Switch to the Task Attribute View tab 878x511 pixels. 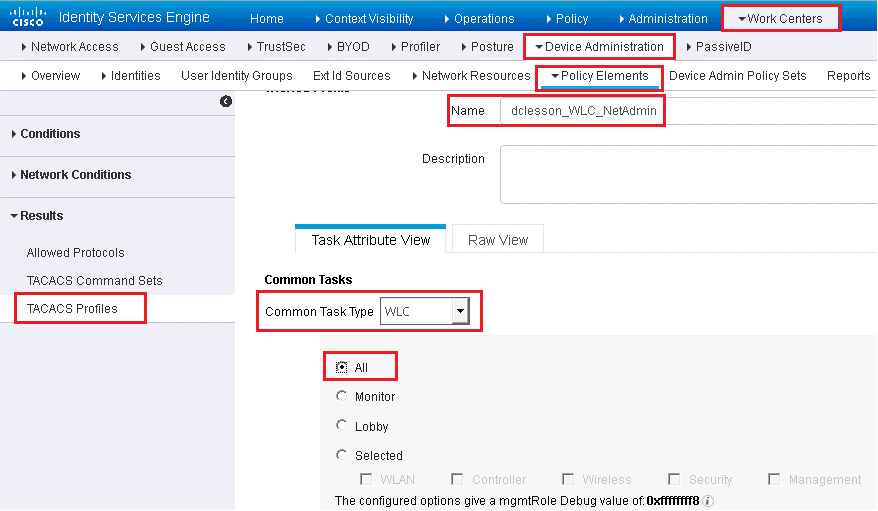click(x=371, y=240)
